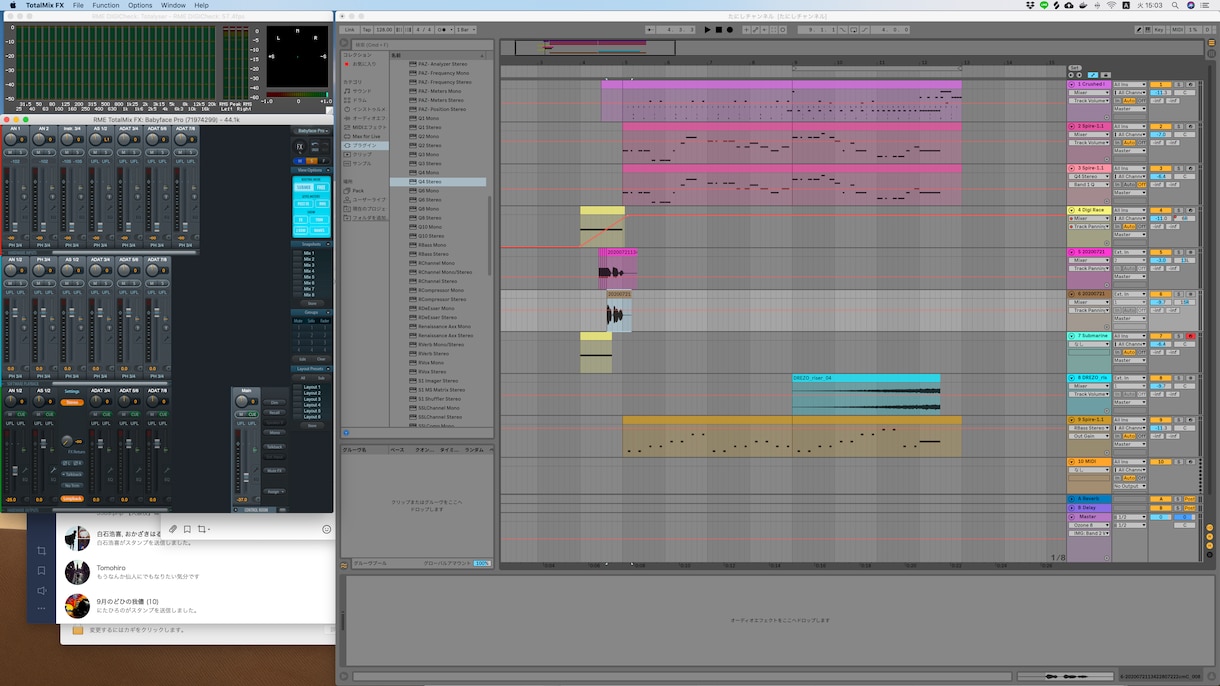The image size is (1220, 686).
Task: Select the PAZ- Analyzer Stereo plugin
Action: tap(442, 64)
